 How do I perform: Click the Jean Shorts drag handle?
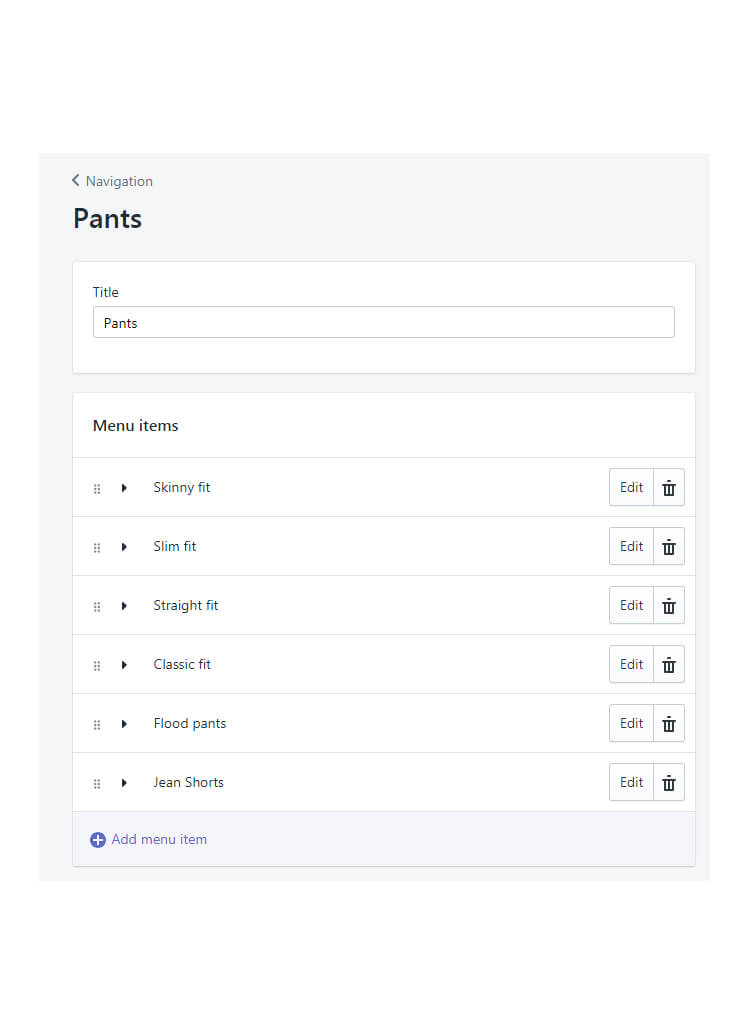coord(97,783)
